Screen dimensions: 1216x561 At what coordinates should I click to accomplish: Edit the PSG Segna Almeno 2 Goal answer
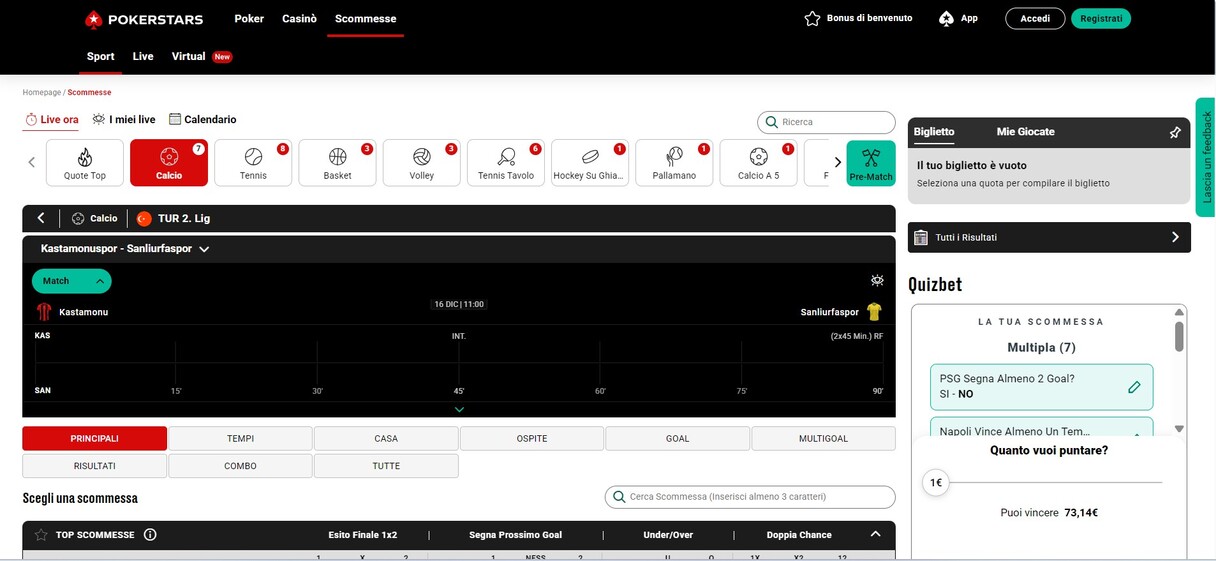pos(1134,387)
